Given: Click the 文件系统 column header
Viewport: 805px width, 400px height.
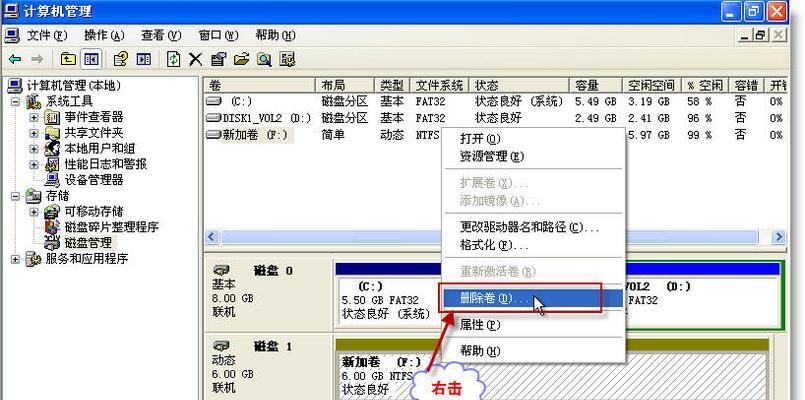Looking at the screenshot, I should (x=440, y=85).
